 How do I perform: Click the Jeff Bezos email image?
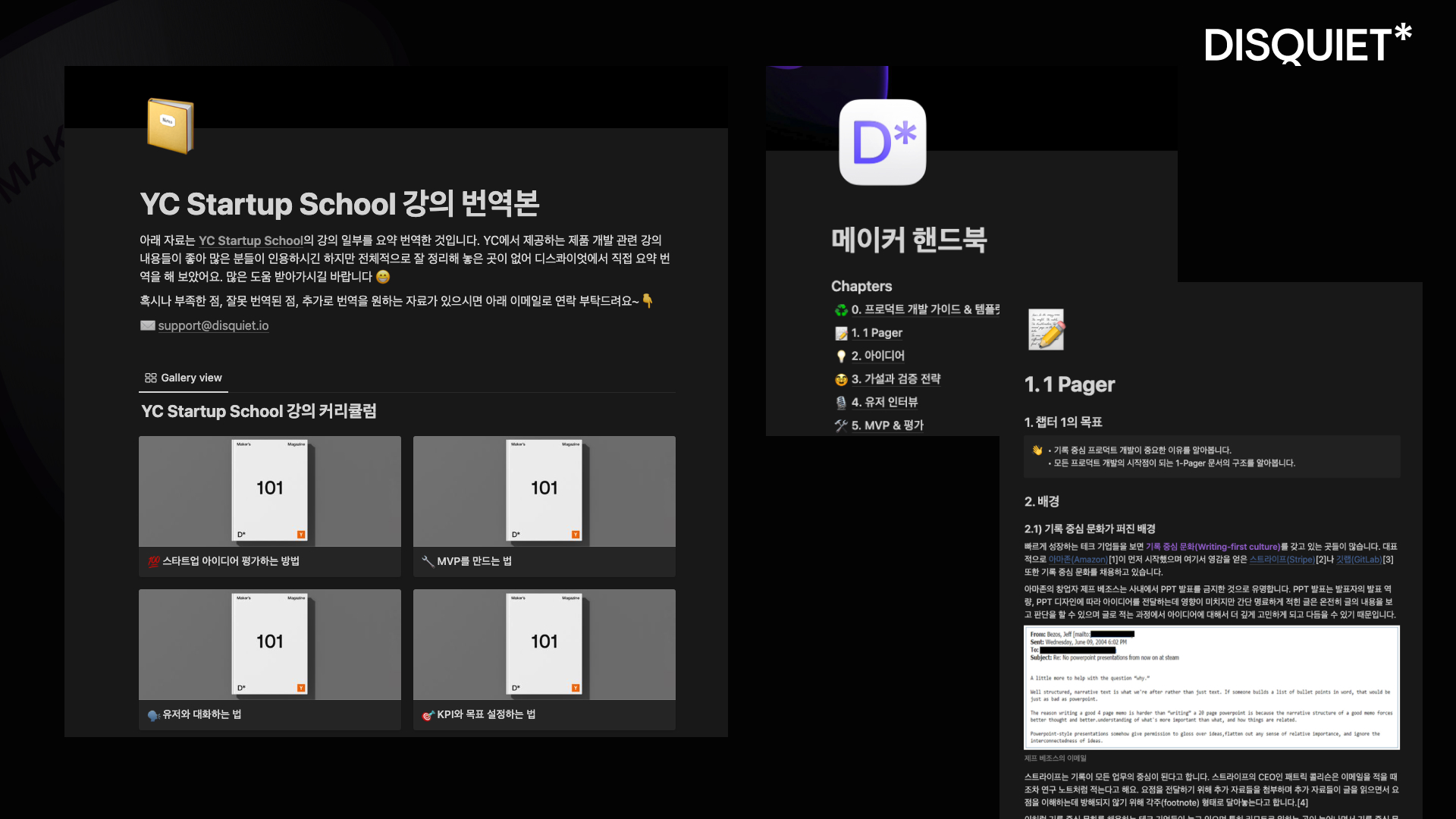tap(1211, 688)
